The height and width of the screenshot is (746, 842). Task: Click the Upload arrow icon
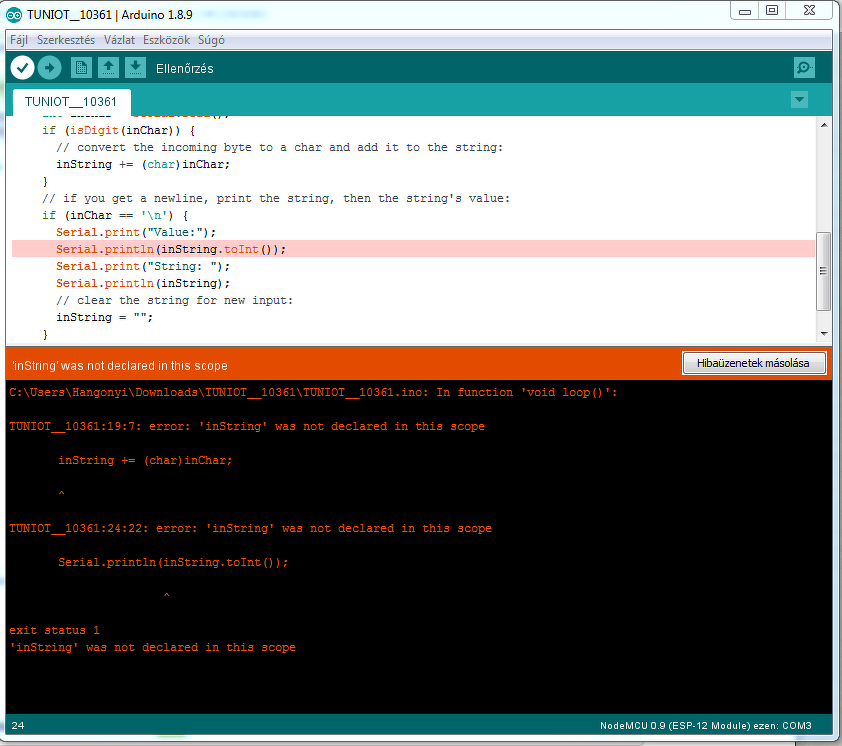pos(50,68)
